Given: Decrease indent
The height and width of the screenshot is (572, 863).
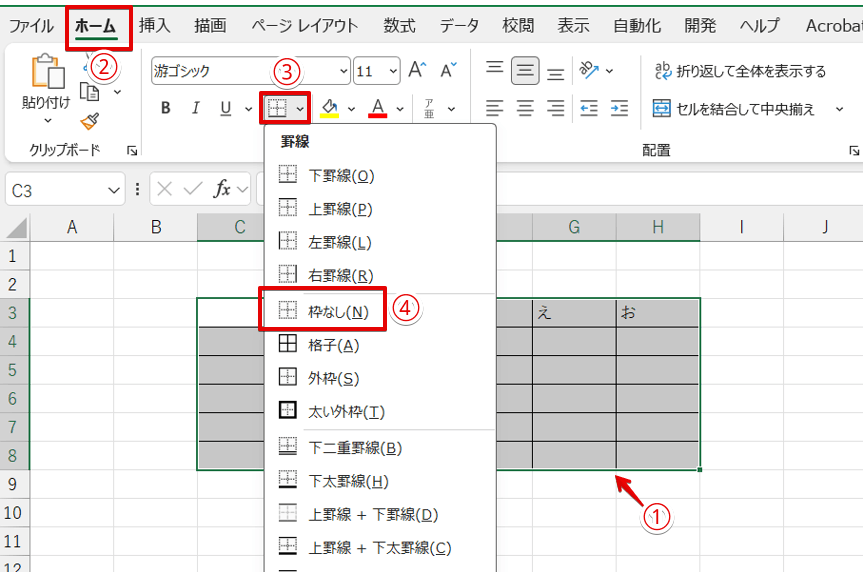Looking at the screenshot, I should point(589,108).
